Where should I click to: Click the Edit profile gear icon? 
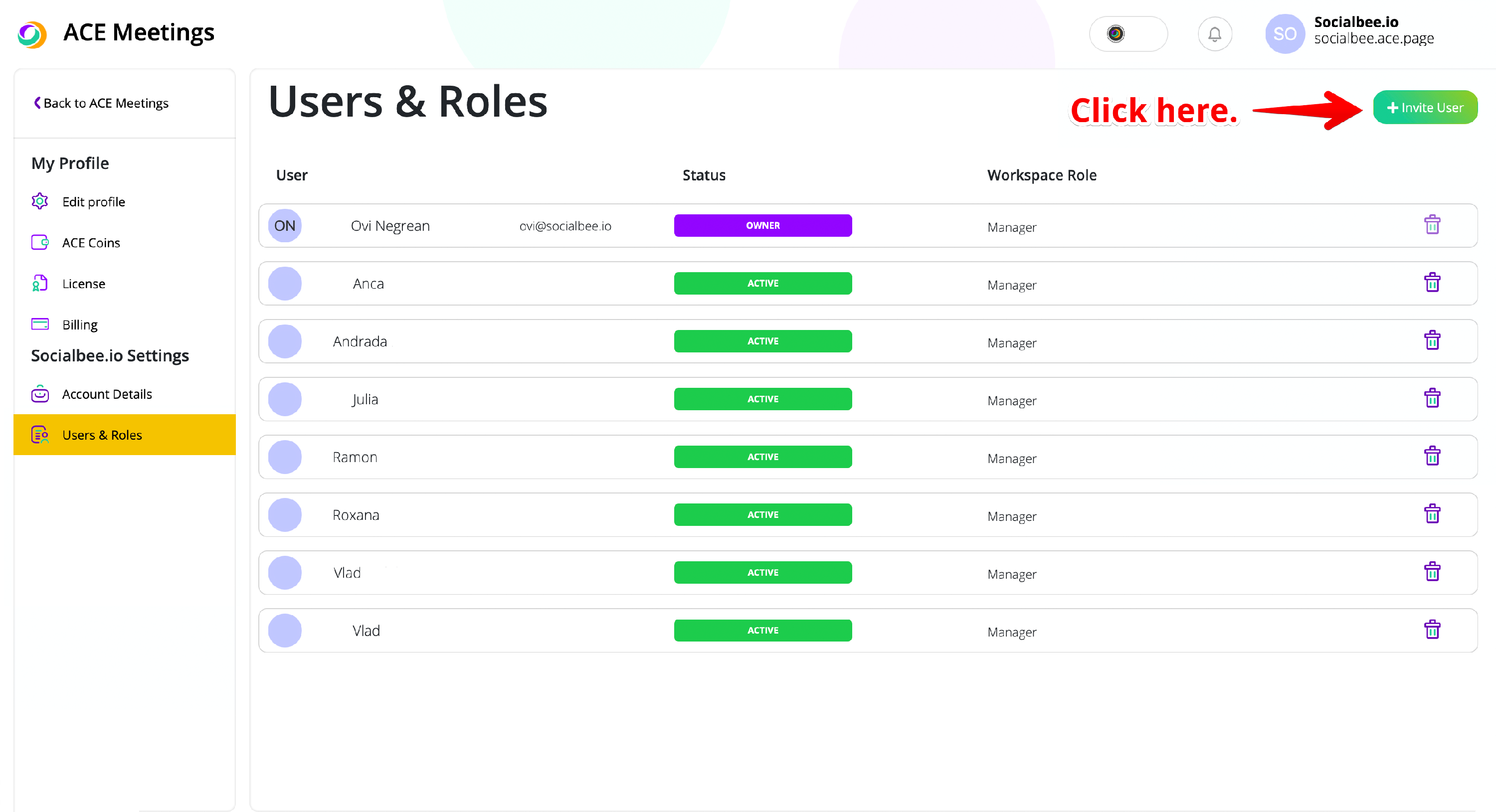pyautogui.click(x=39, y=201)
